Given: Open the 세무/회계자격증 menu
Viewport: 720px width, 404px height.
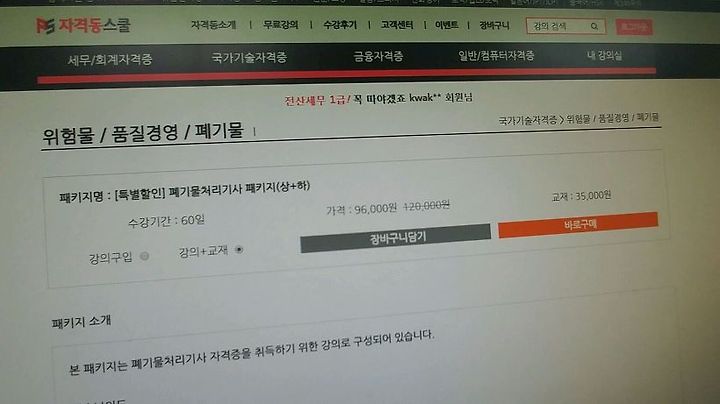Looking at the screenshot, I should (110, 60).
